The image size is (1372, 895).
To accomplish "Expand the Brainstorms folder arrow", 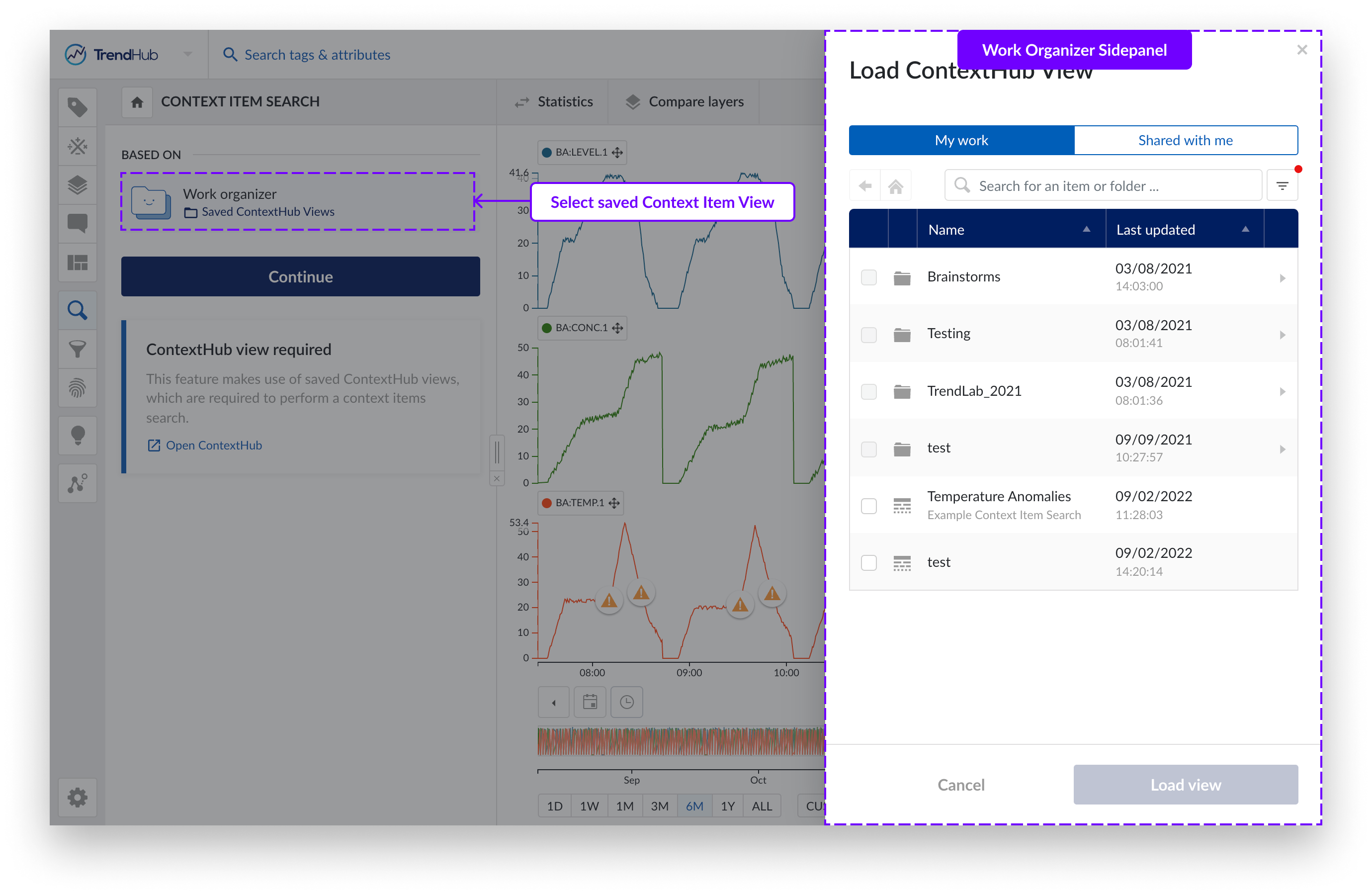I will 1282,278.
